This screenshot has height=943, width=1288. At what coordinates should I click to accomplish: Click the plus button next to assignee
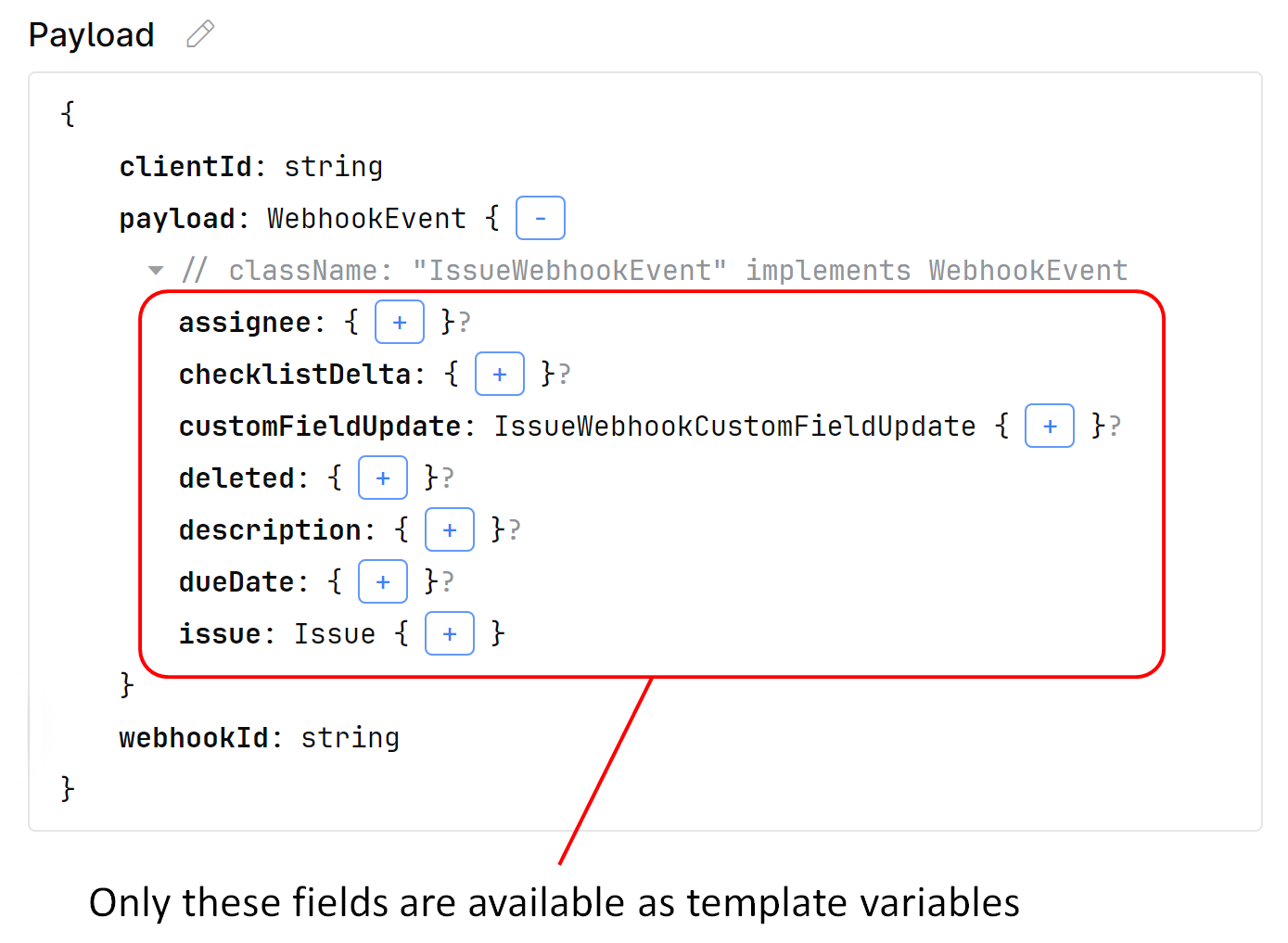coord(399,322)
